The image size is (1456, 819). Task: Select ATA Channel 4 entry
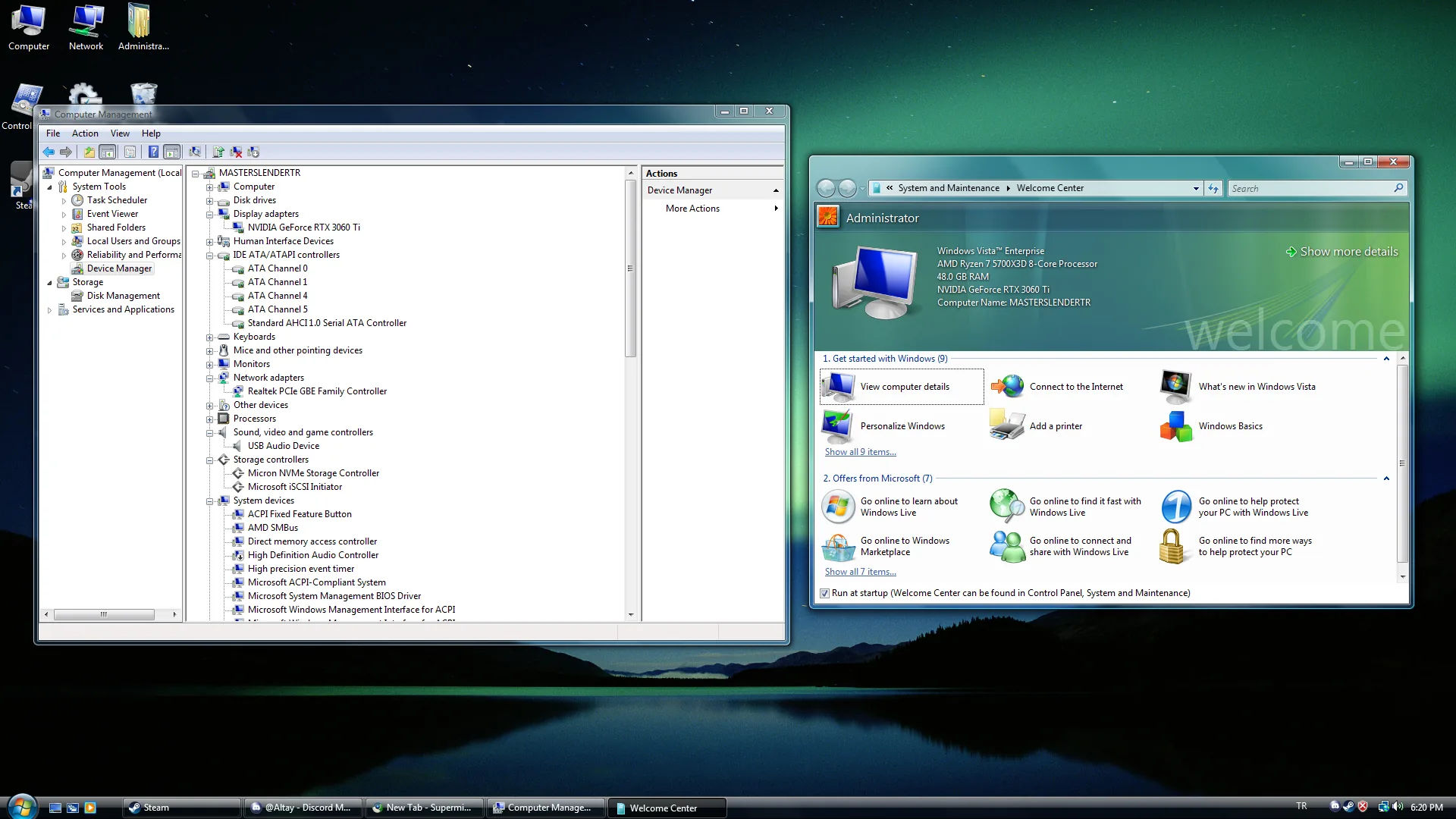(x=278, y=296)
